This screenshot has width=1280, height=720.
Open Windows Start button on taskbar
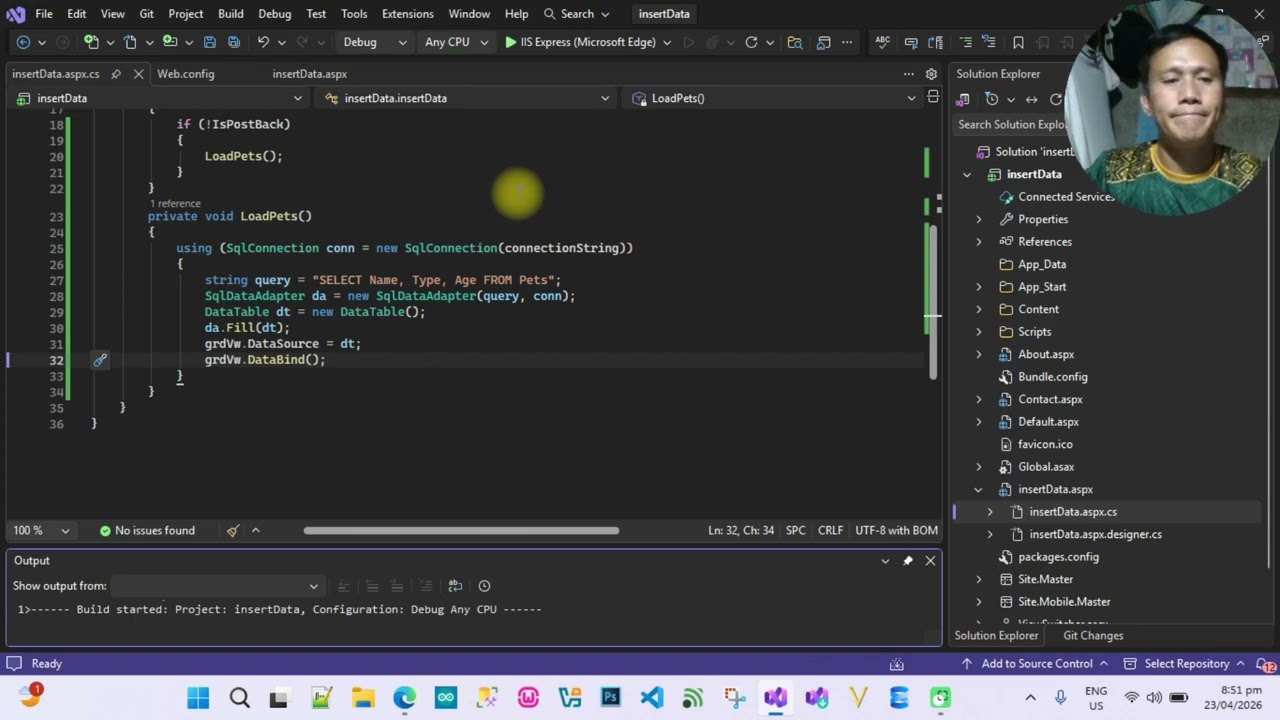pyautogui.click(x=198, y=697)
